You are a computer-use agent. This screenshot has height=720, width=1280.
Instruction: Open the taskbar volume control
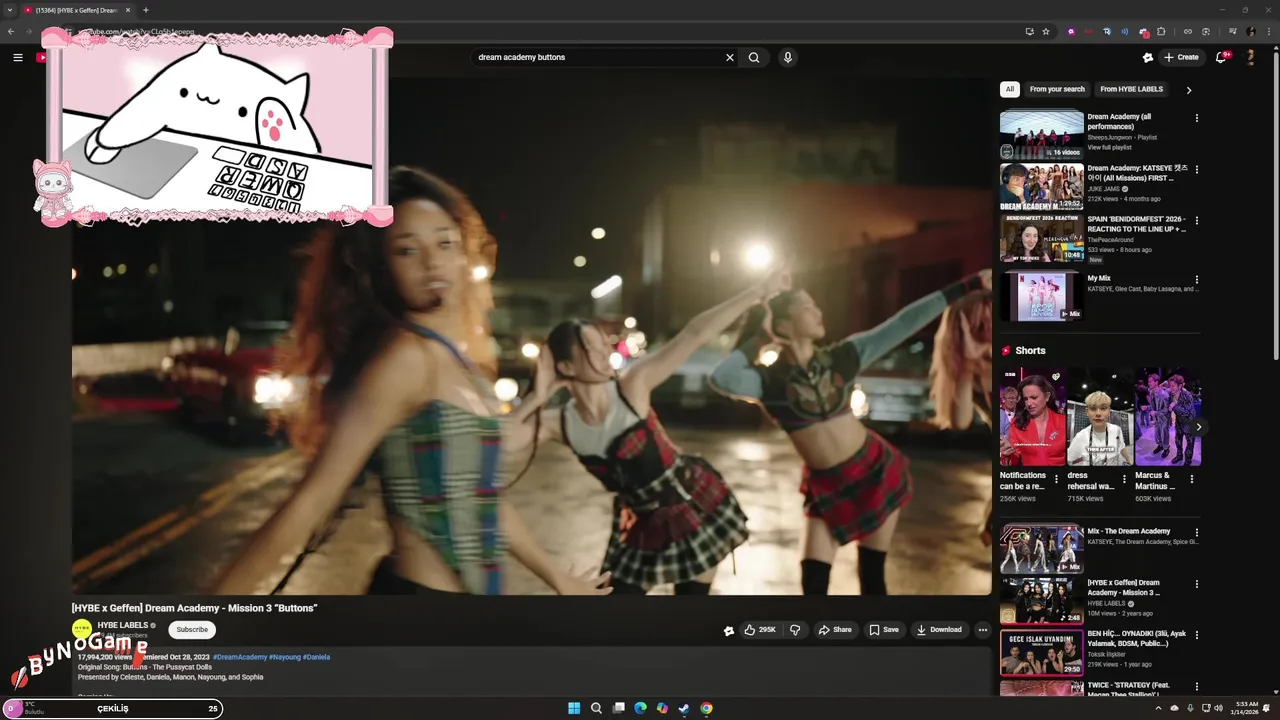1218,708
